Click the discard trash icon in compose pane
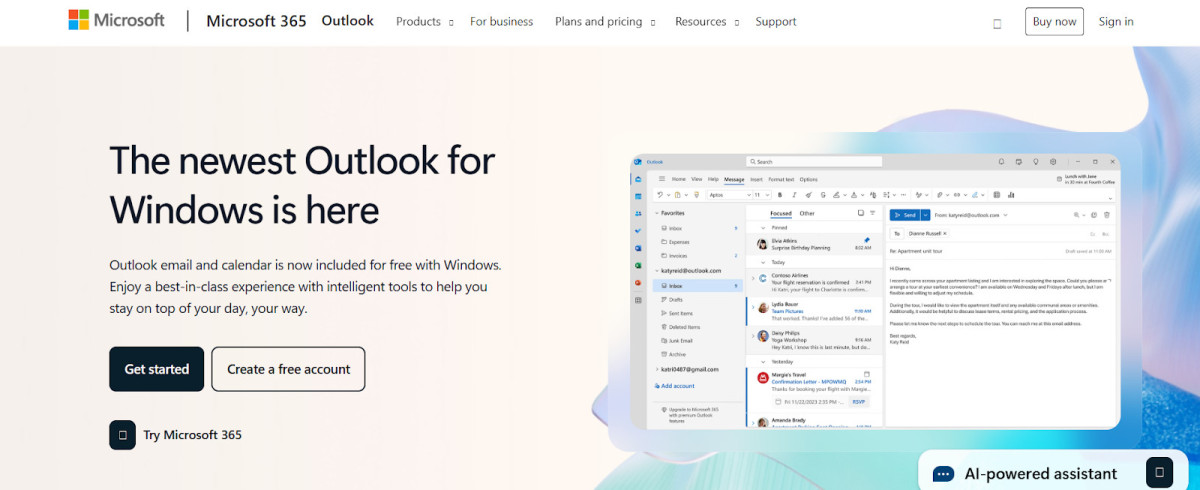This screenshot has height=490, width=1200. point(1107,215)
